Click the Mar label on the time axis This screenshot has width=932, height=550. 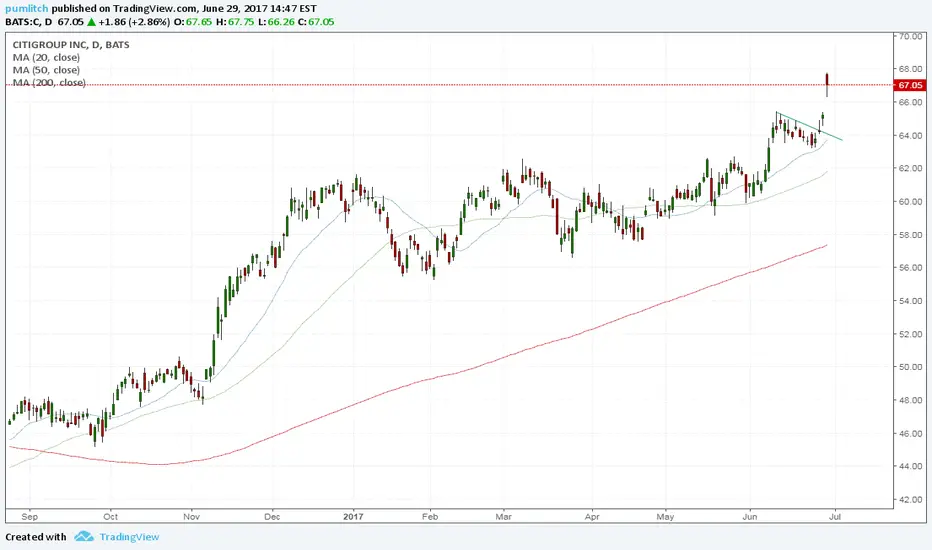tap(503, 517)
